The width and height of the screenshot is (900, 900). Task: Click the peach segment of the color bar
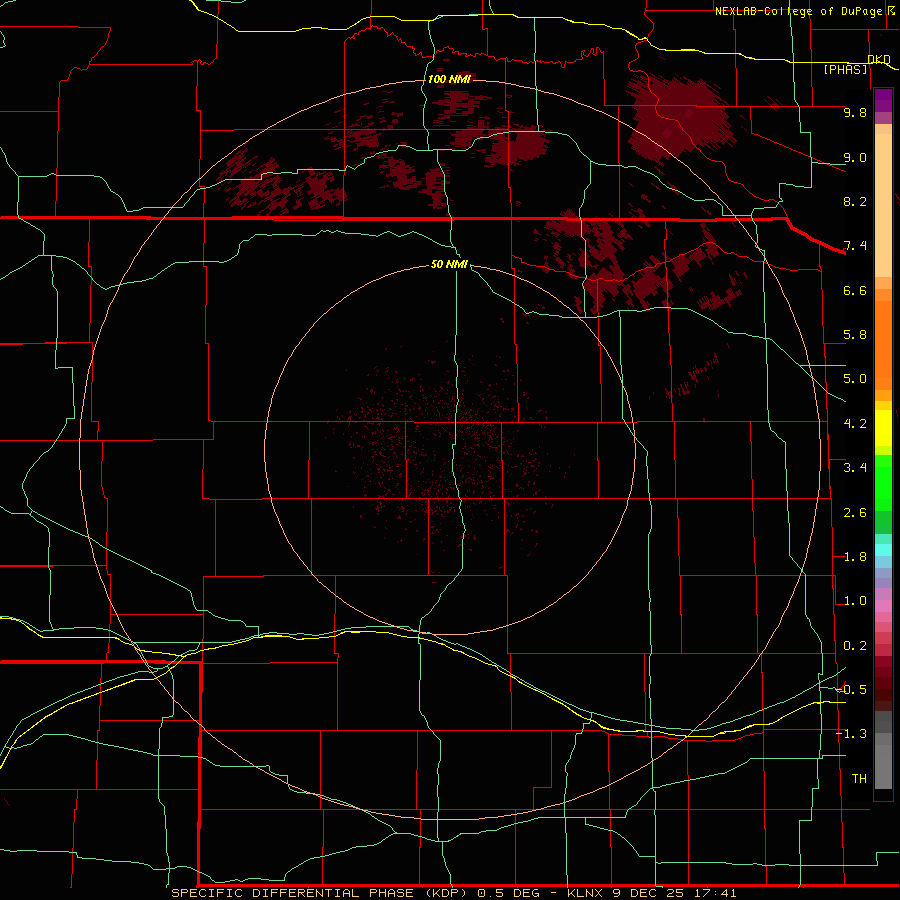tap(883, 204)
